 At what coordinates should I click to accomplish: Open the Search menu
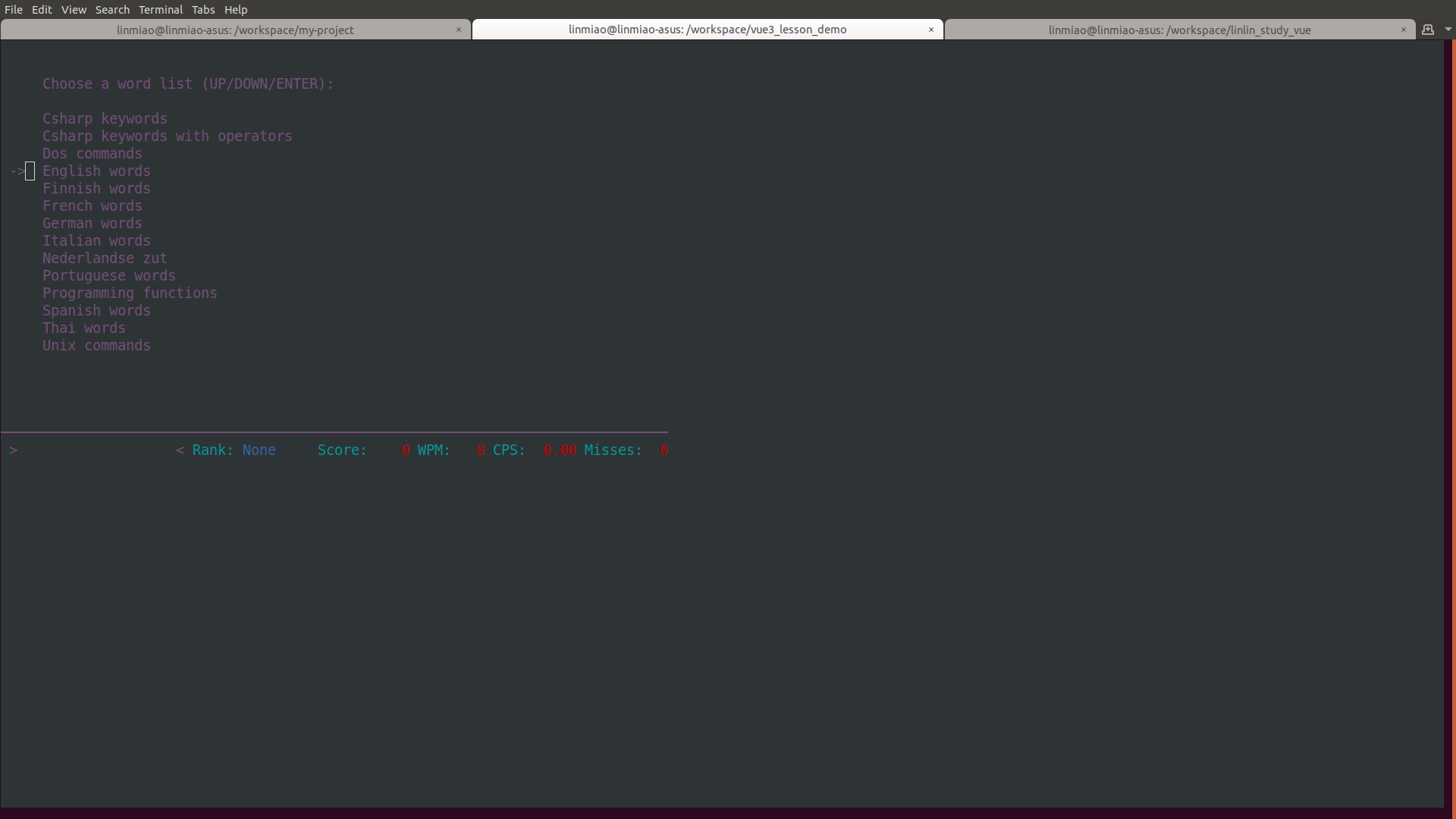tap(112, 10)
